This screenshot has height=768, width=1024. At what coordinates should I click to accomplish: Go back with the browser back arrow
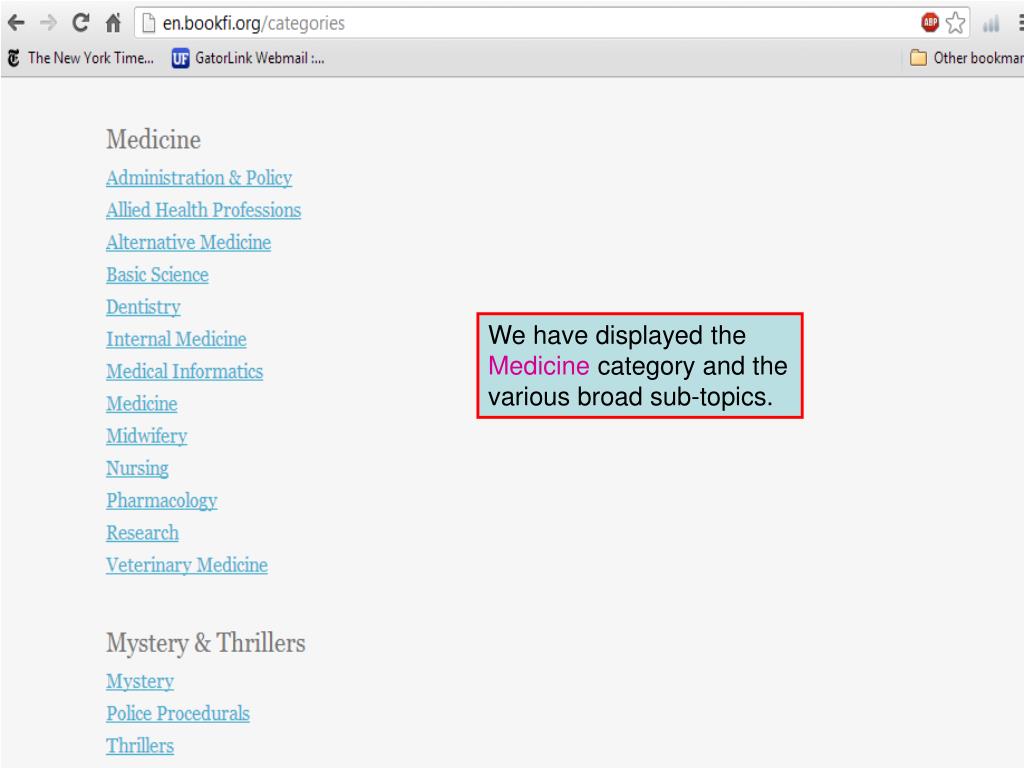tap(16, 24)
